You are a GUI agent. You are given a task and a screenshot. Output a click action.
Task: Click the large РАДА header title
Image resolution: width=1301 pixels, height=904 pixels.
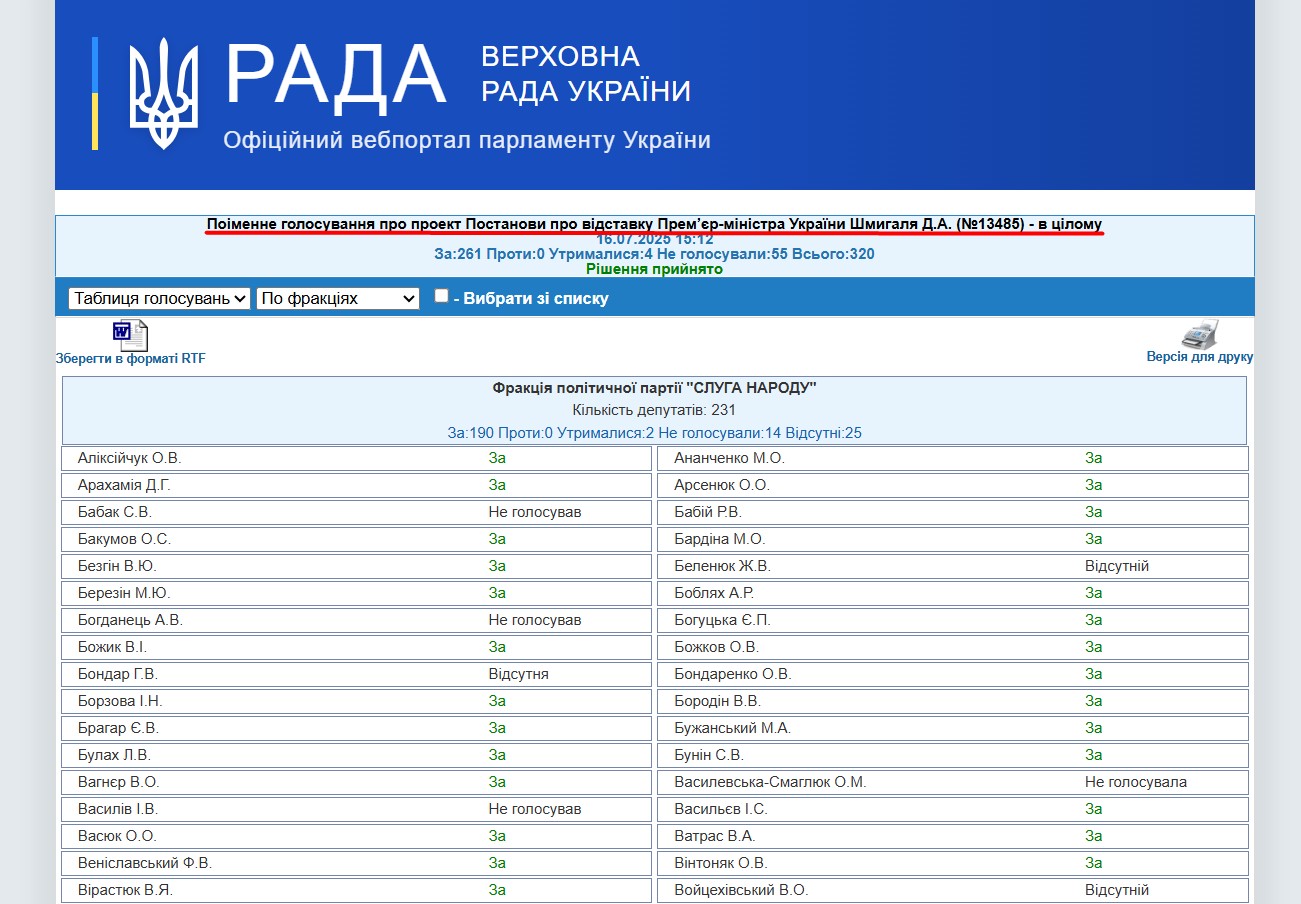click(x=335, y=76)
